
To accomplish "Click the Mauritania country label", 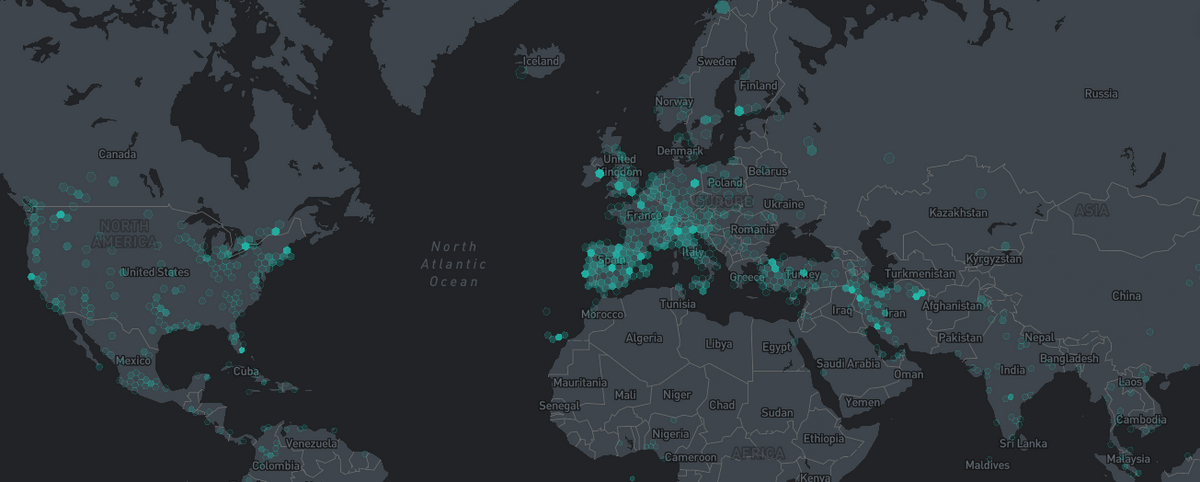I will coord(580,383).
